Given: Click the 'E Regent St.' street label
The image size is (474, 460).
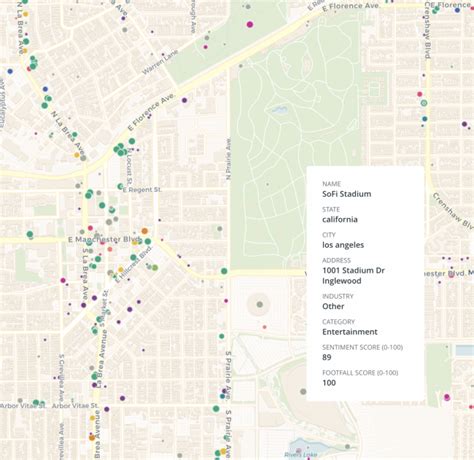Looking at the screenshot, I should tap(142, 190).
